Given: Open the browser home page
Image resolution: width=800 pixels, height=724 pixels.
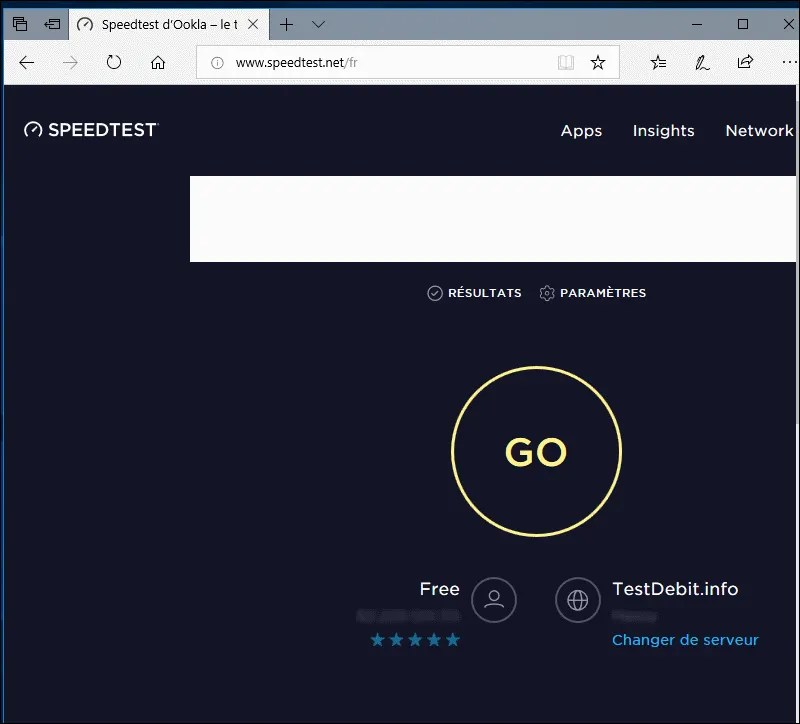Looking at the screenshot, I should tap(158, 62).
